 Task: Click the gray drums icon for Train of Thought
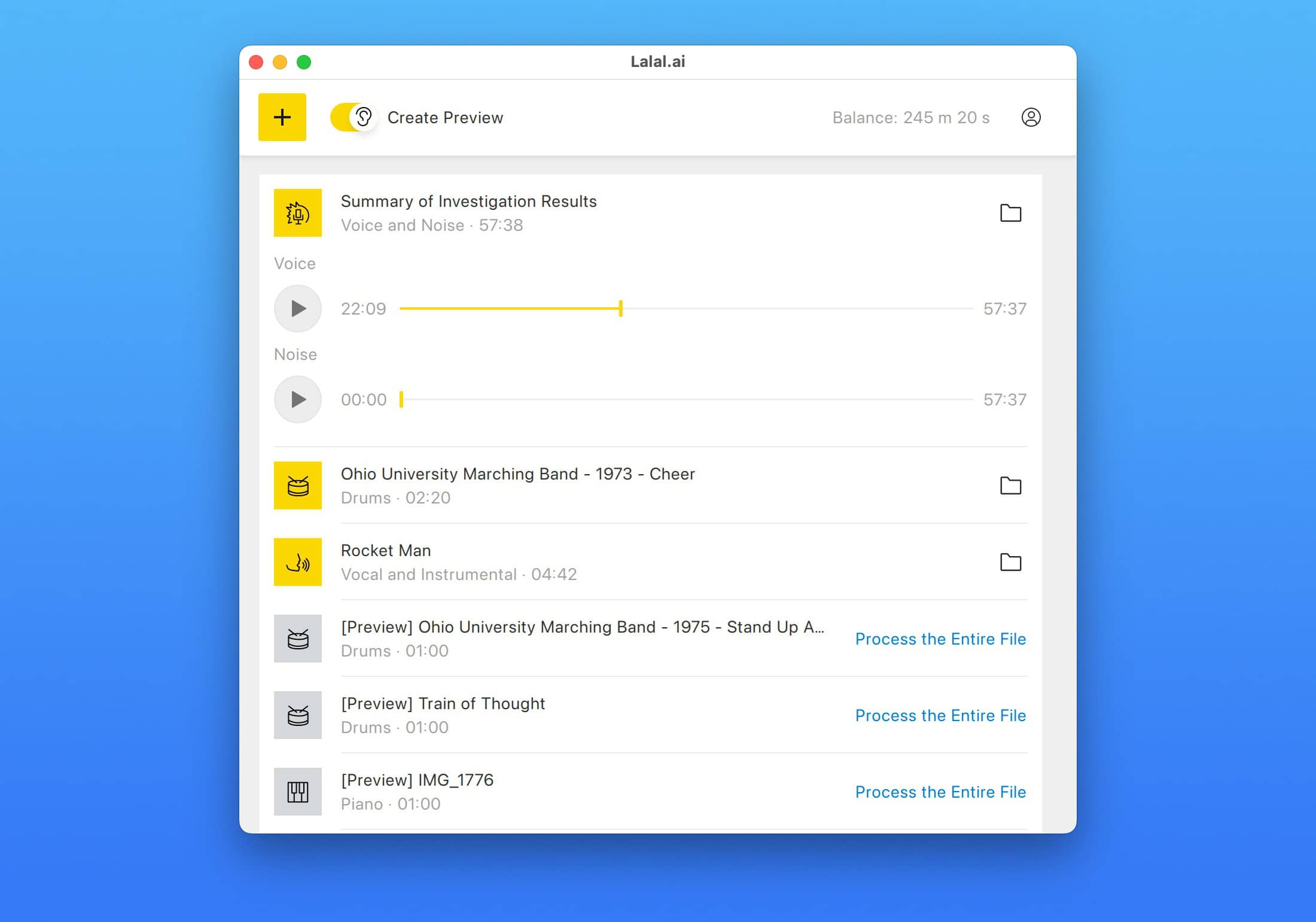pos(297,715)
